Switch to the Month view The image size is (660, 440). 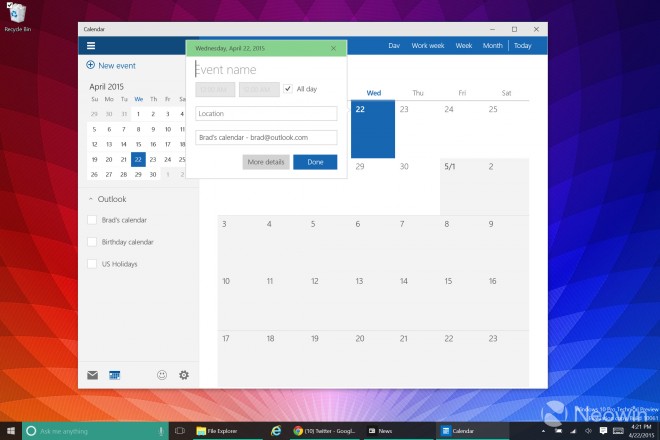(492, 46)
